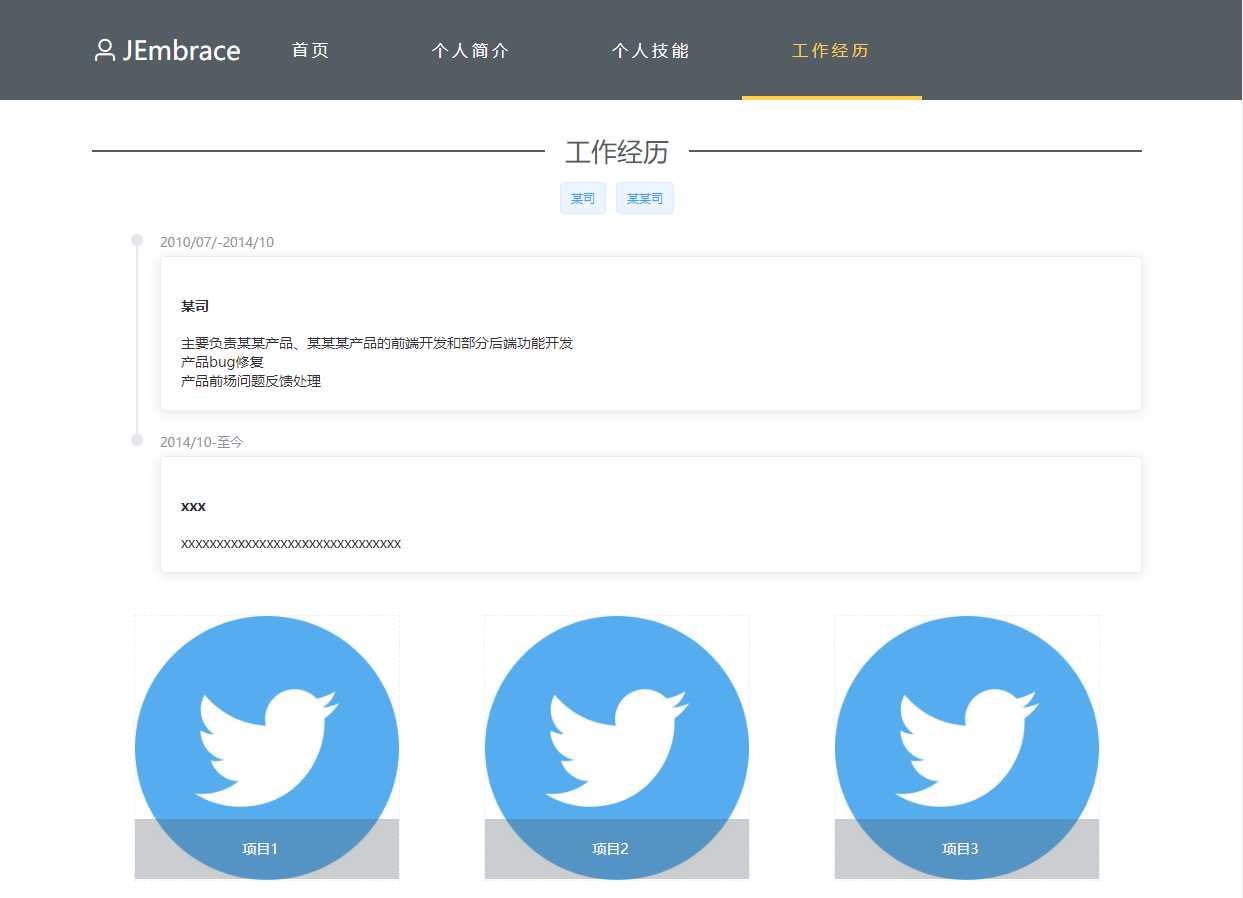Open the 项目1 Twitter bird thumbnail
The width and height of the screenshot is (1243, 898).
click(267, 748)
